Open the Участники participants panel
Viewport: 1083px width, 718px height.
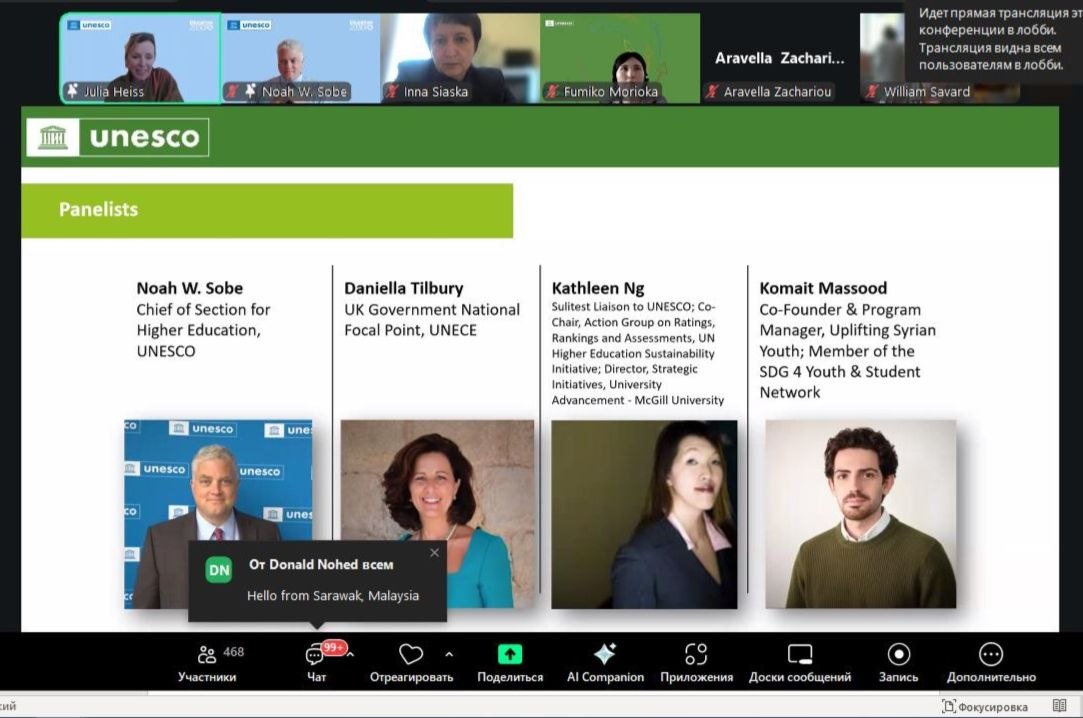pos(208,662)
